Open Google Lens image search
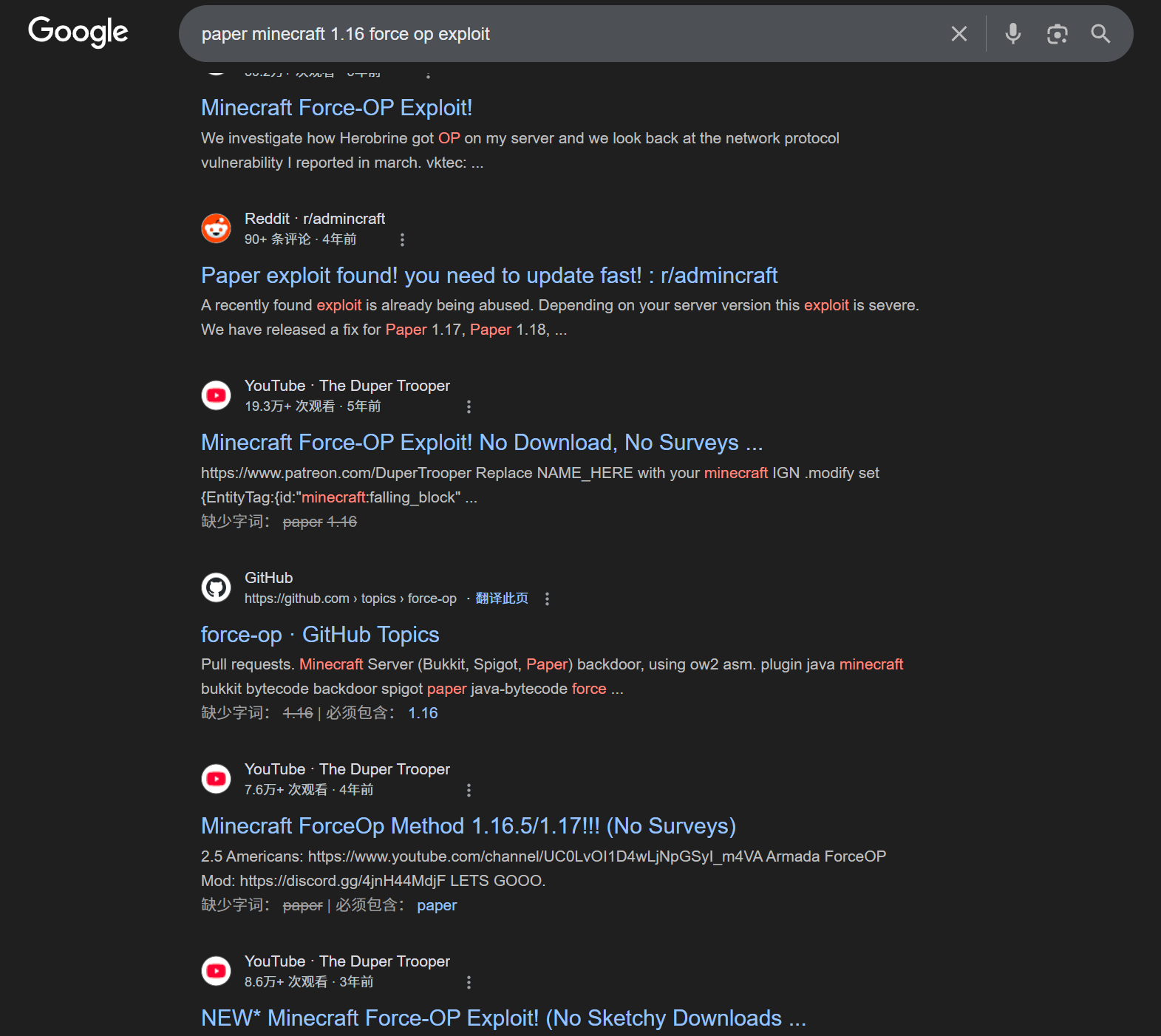 tap(1057, 34)
